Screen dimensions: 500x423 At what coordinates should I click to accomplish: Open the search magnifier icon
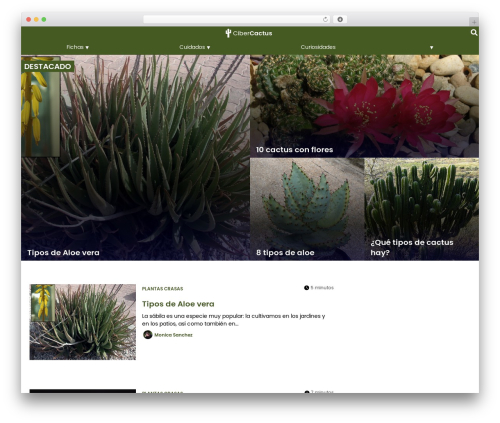[474, 33]
